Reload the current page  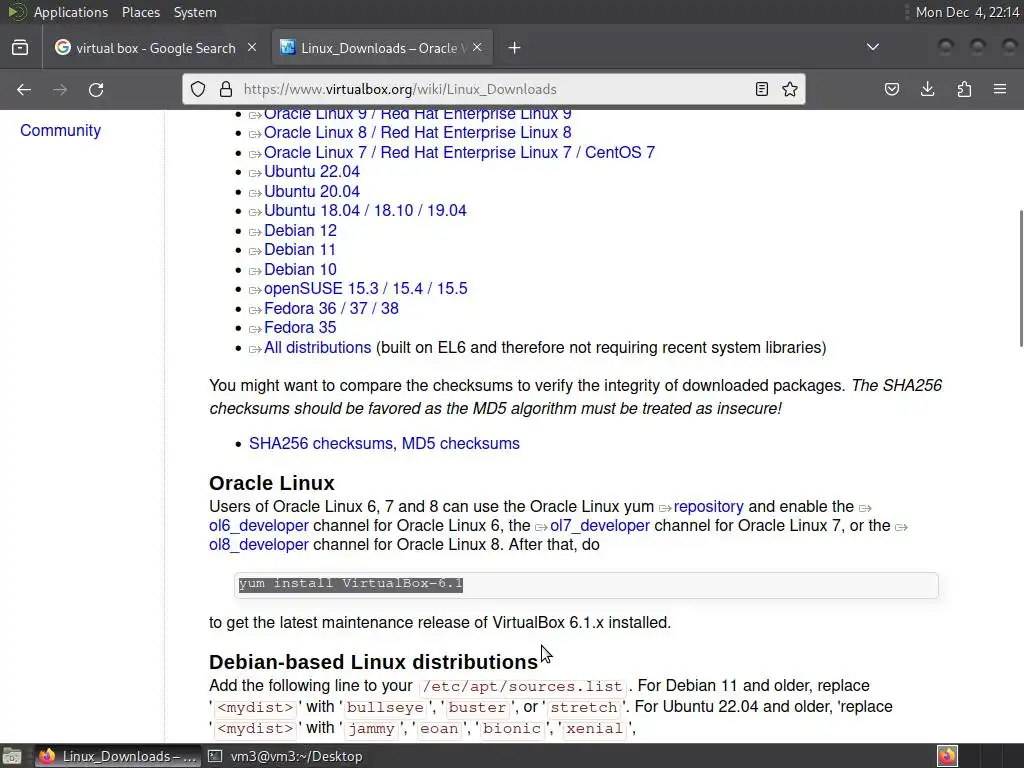[96, 89]
